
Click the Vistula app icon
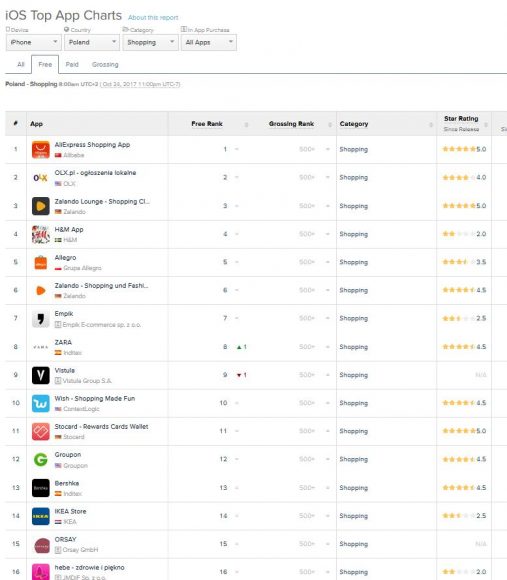click(x=41, y=375)
